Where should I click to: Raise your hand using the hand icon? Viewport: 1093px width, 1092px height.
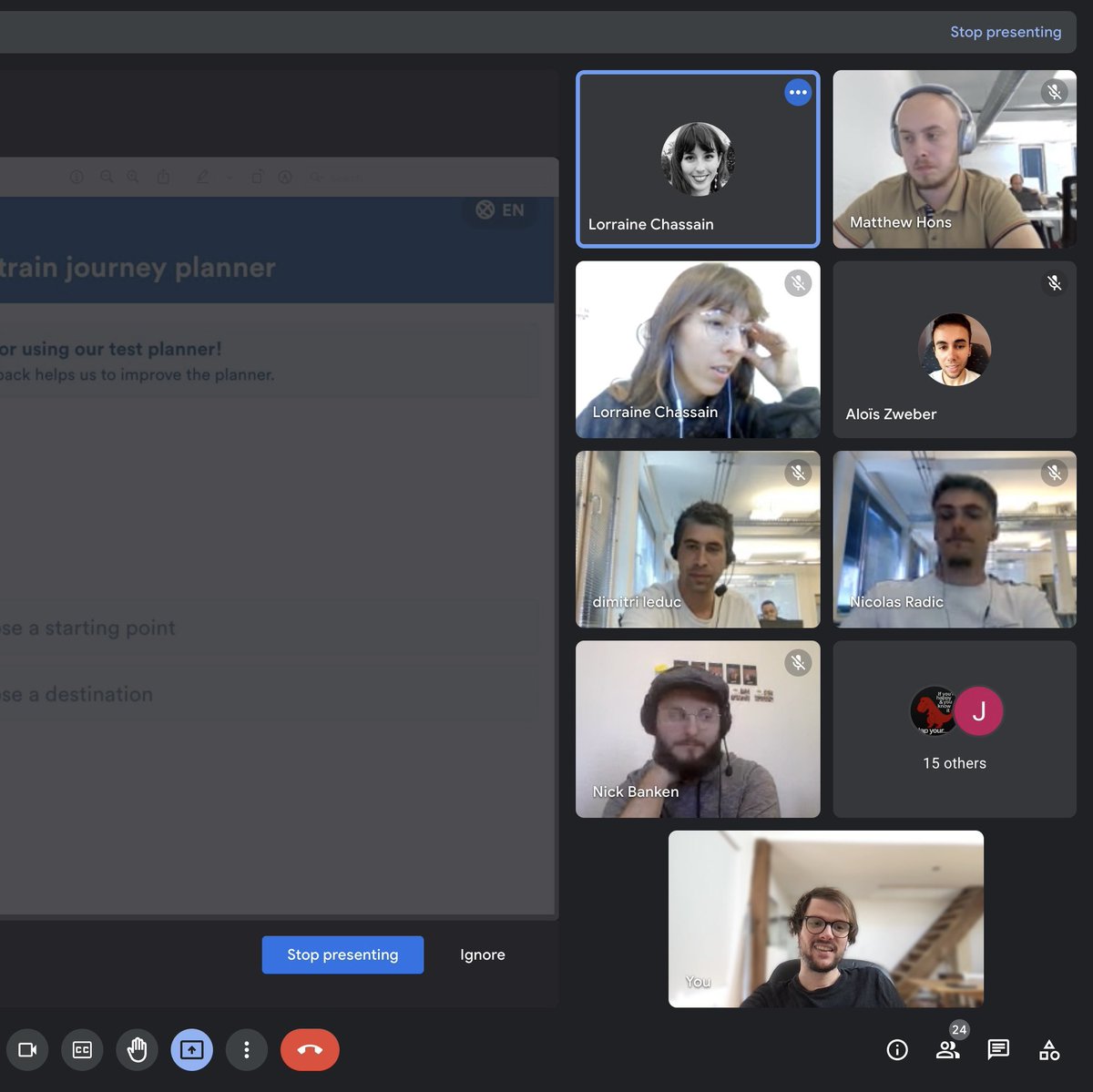(x=137, y=1049)
